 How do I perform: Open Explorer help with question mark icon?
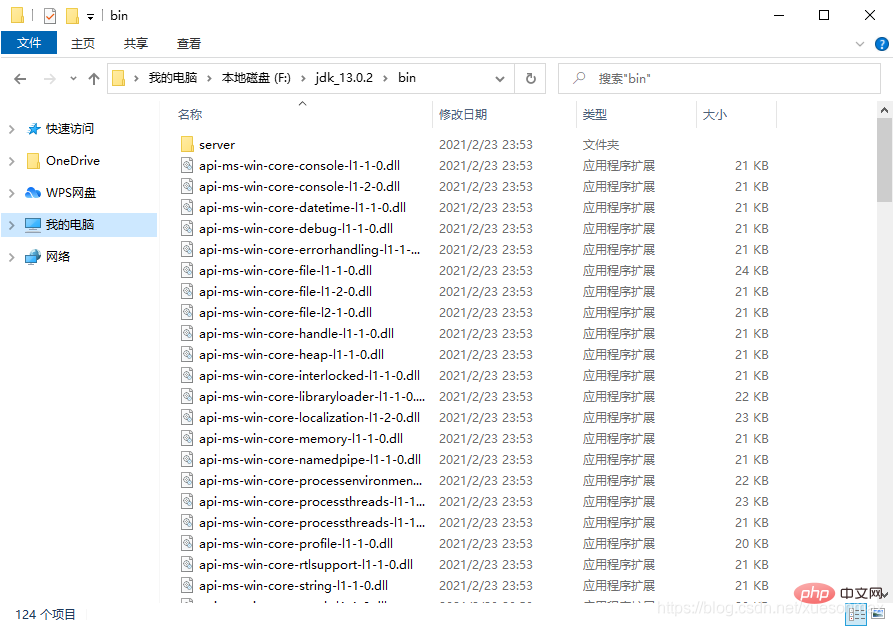tap(881, 44)
